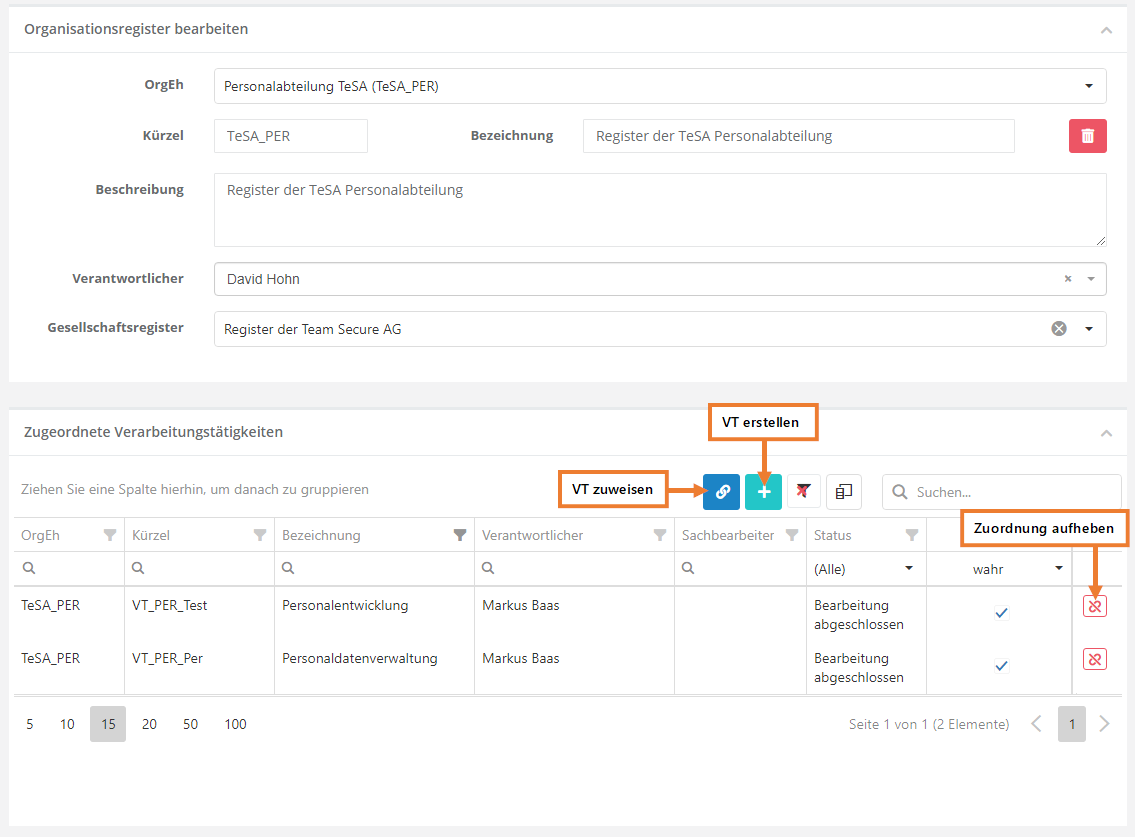Toggle checkbox in the Personaldatenverwaltung row

click(x=1001, y=666)
